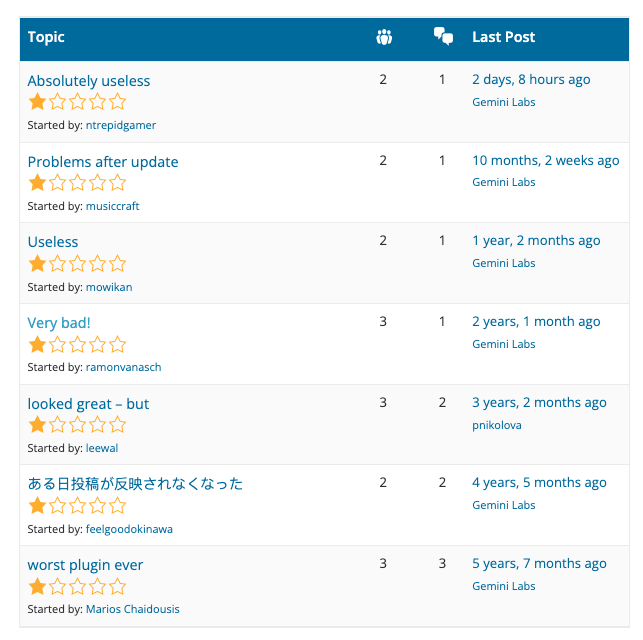Click the star rating under 'worst plugin ever'

pyautogui.click(x=77, y=586)
